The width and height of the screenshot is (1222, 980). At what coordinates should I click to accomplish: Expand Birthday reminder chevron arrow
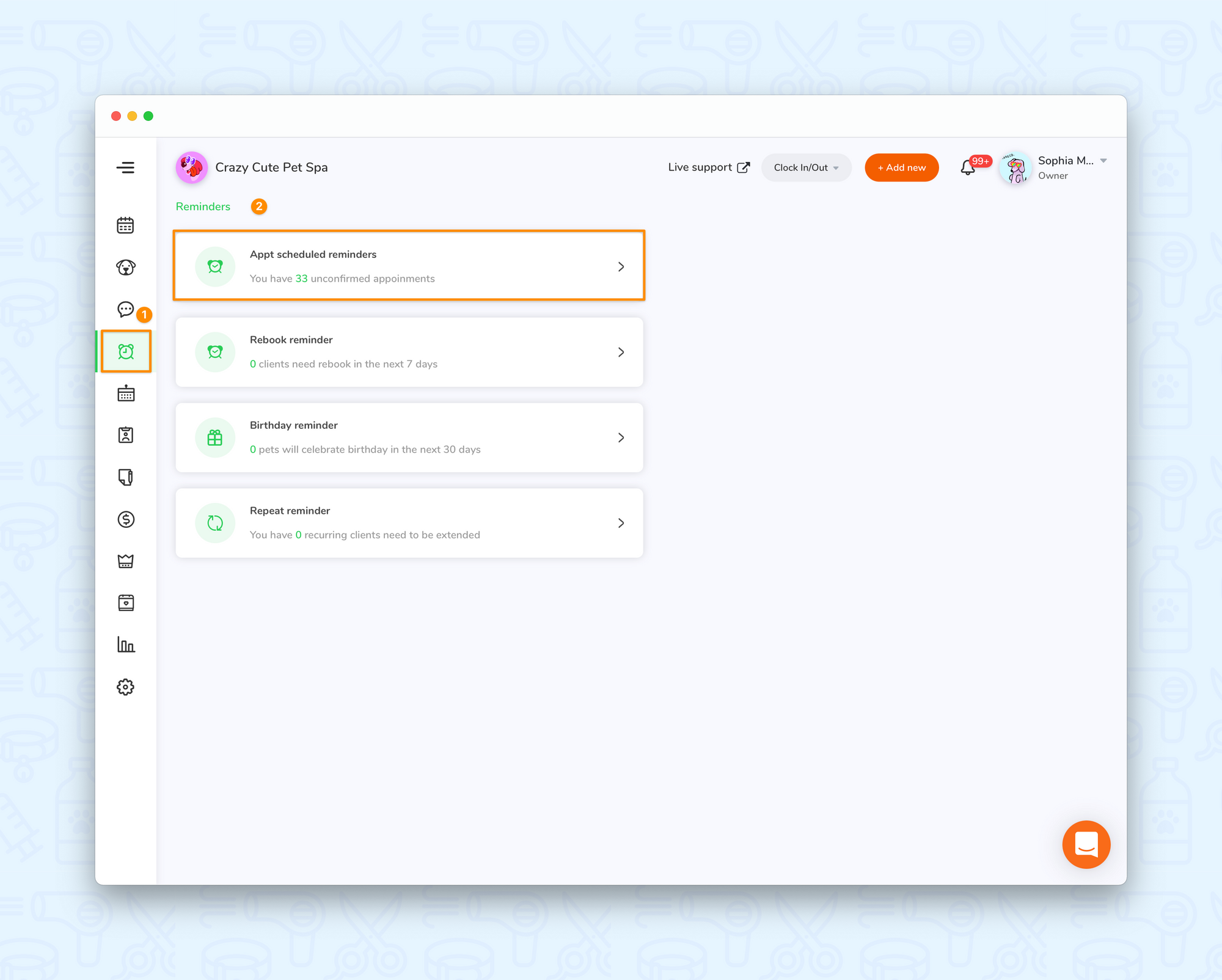coord(621,437)
